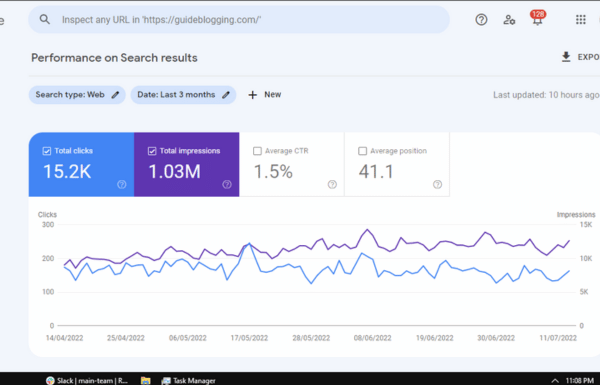Viewport: 600px width, 385px height.
Task: Click the 11:08 PM taskbar clock
Action: (x=579, y=380)
